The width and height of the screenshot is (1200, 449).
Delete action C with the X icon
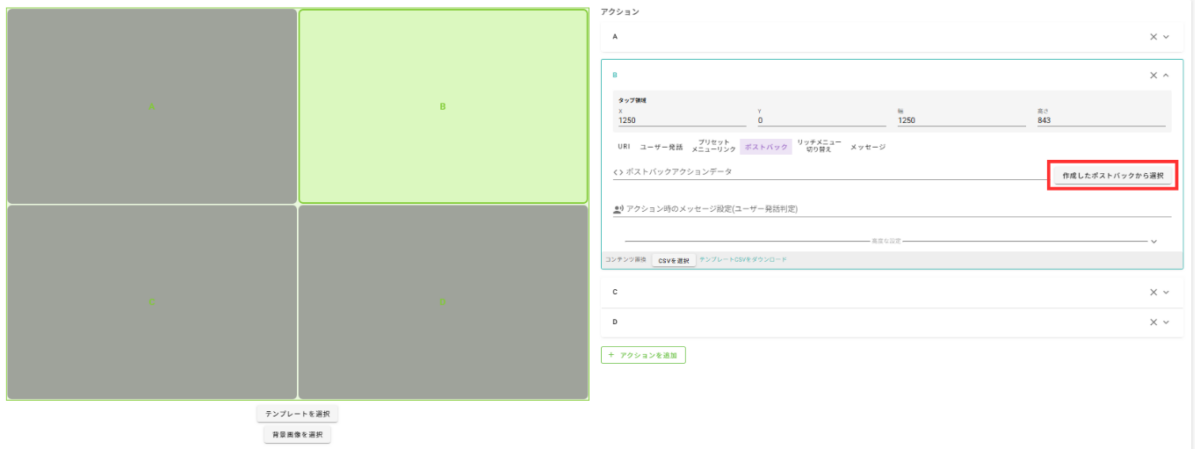(1153, 292)
